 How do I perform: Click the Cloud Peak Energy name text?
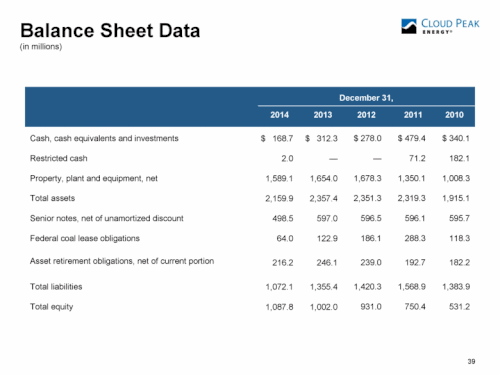coord(450,26)
